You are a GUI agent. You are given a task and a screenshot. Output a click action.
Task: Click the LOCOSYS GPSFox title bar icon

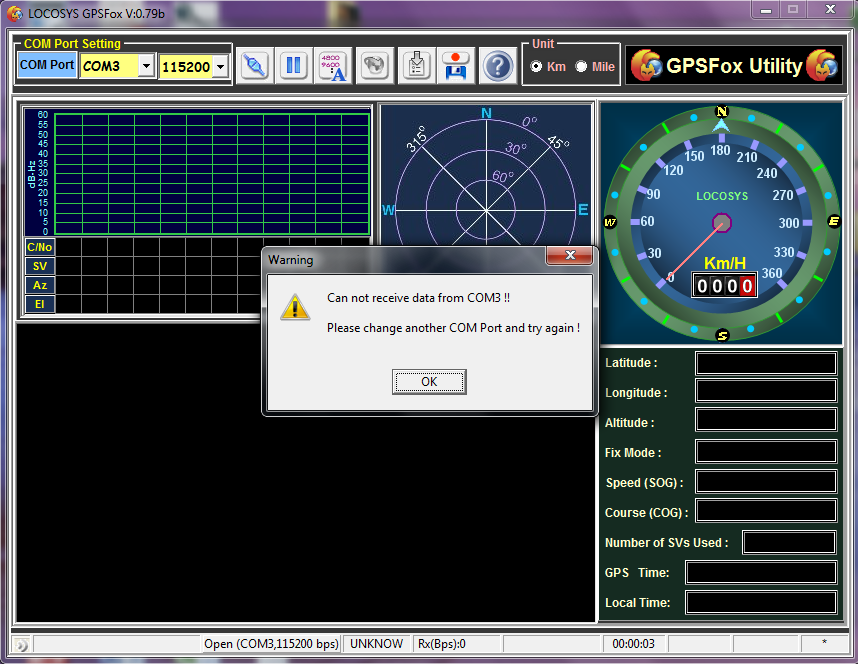click(x=15, y=13)
